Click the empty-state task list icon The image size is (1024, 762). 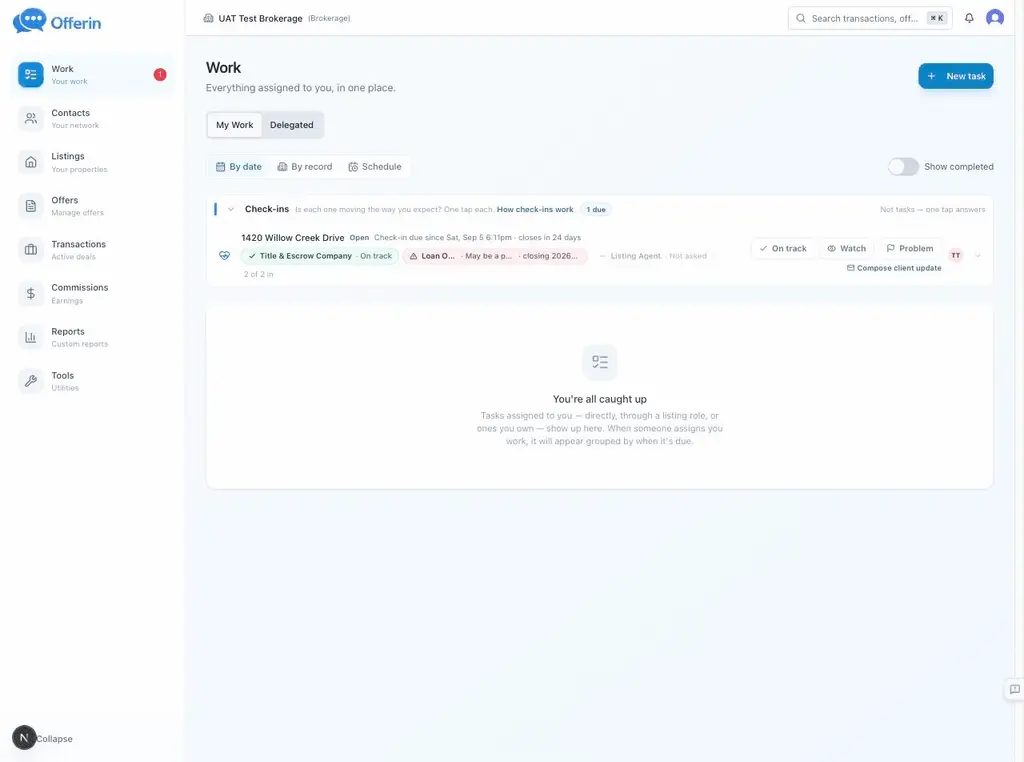click(600, 362)
